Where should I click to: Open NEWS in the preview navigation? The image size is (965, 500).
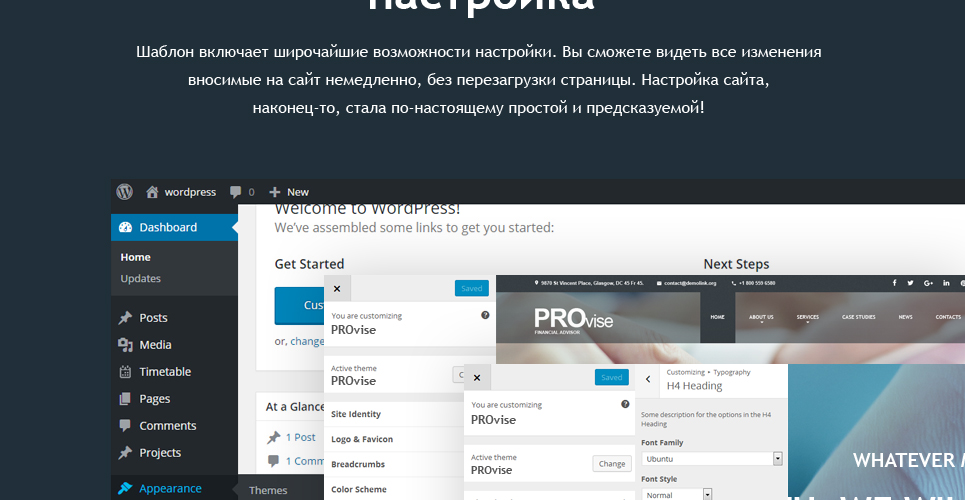pyautogui.click(x=905, y=317)
